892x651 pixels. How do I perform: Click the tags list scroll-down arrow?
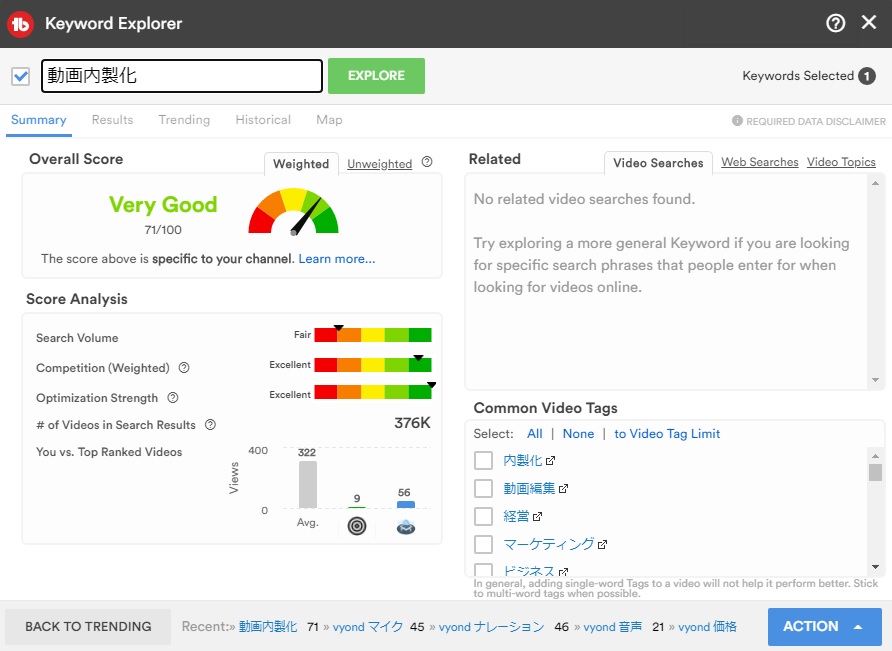click(876, 567)
